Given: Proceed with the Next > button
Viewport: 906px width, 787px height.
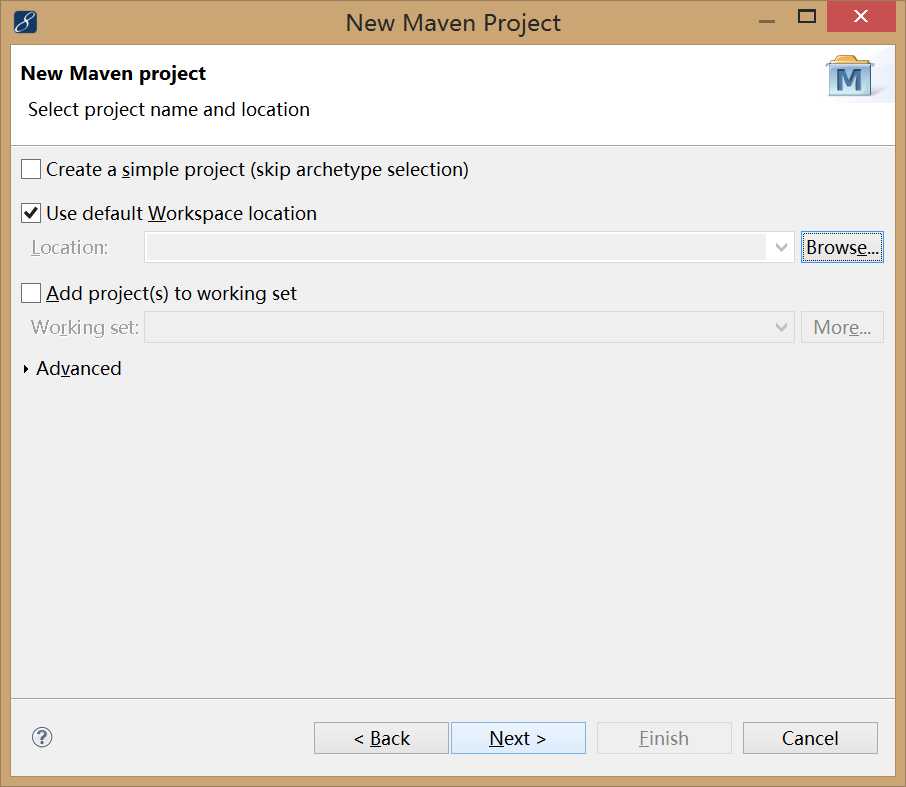Looking at the screenshot, I should coord(518,738).
